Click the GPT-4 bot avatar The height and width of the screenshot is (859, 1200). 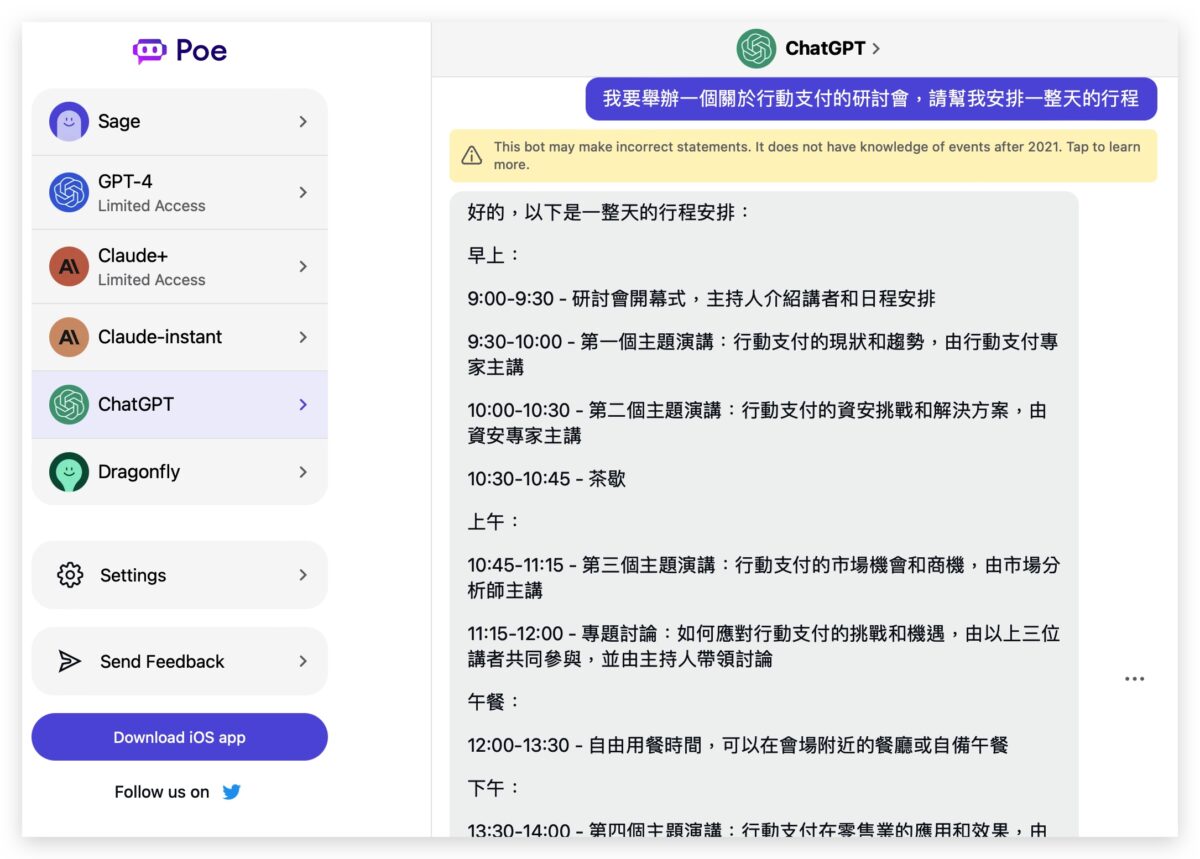(x=69, y=192)
